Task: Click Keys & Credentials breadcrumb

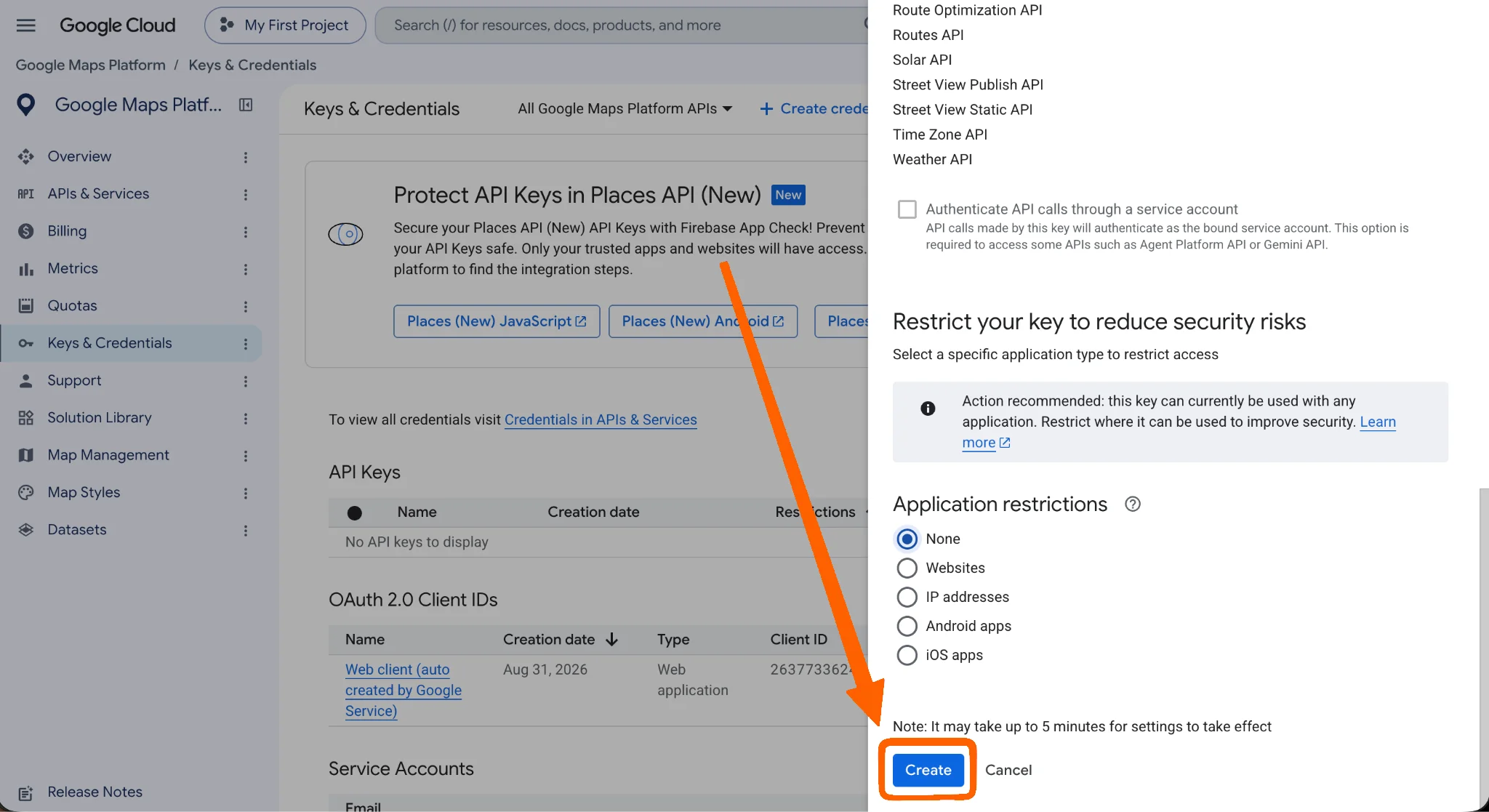Action: 252,65
